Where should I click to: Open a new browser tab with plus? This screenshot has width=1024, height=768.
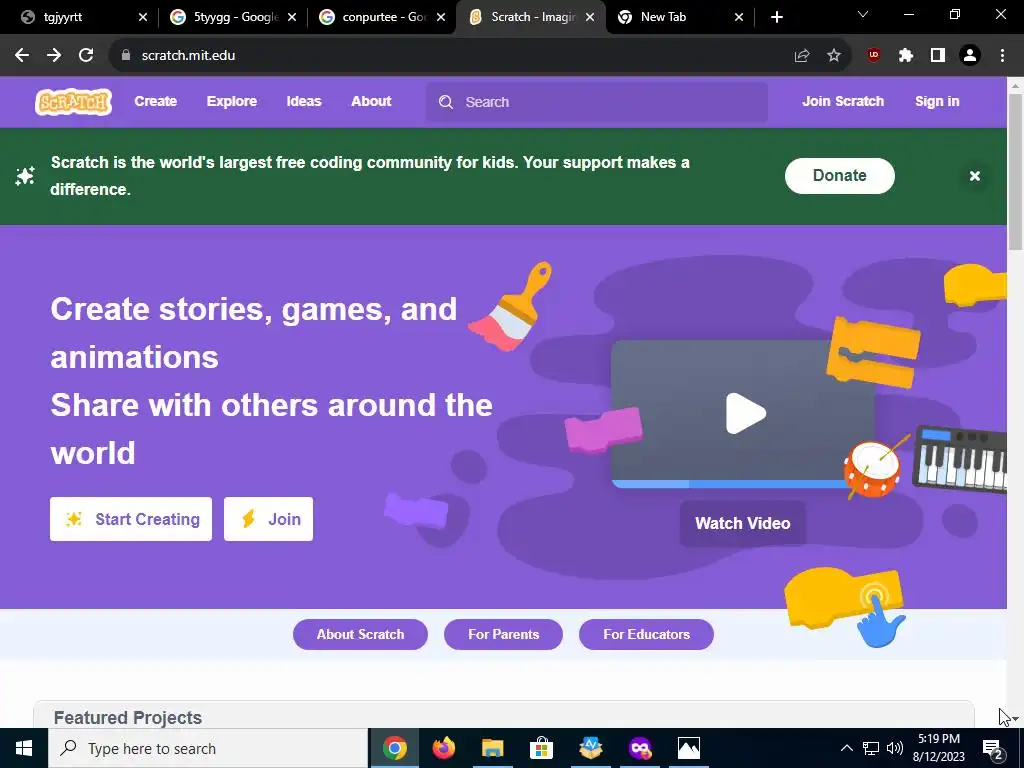pyautogui.click(x=776, y=18)
